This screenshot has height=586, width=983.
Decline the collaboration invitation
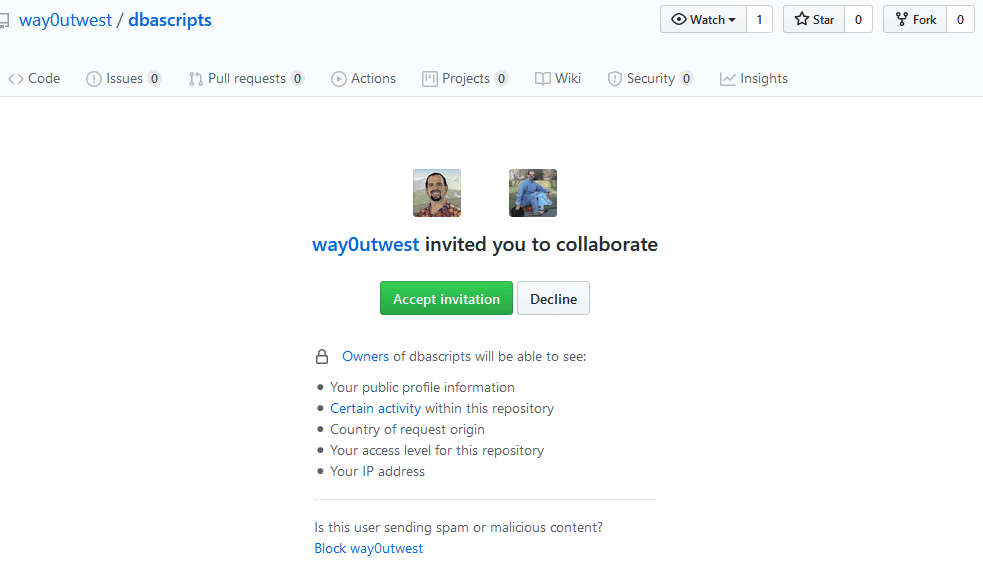554,298
